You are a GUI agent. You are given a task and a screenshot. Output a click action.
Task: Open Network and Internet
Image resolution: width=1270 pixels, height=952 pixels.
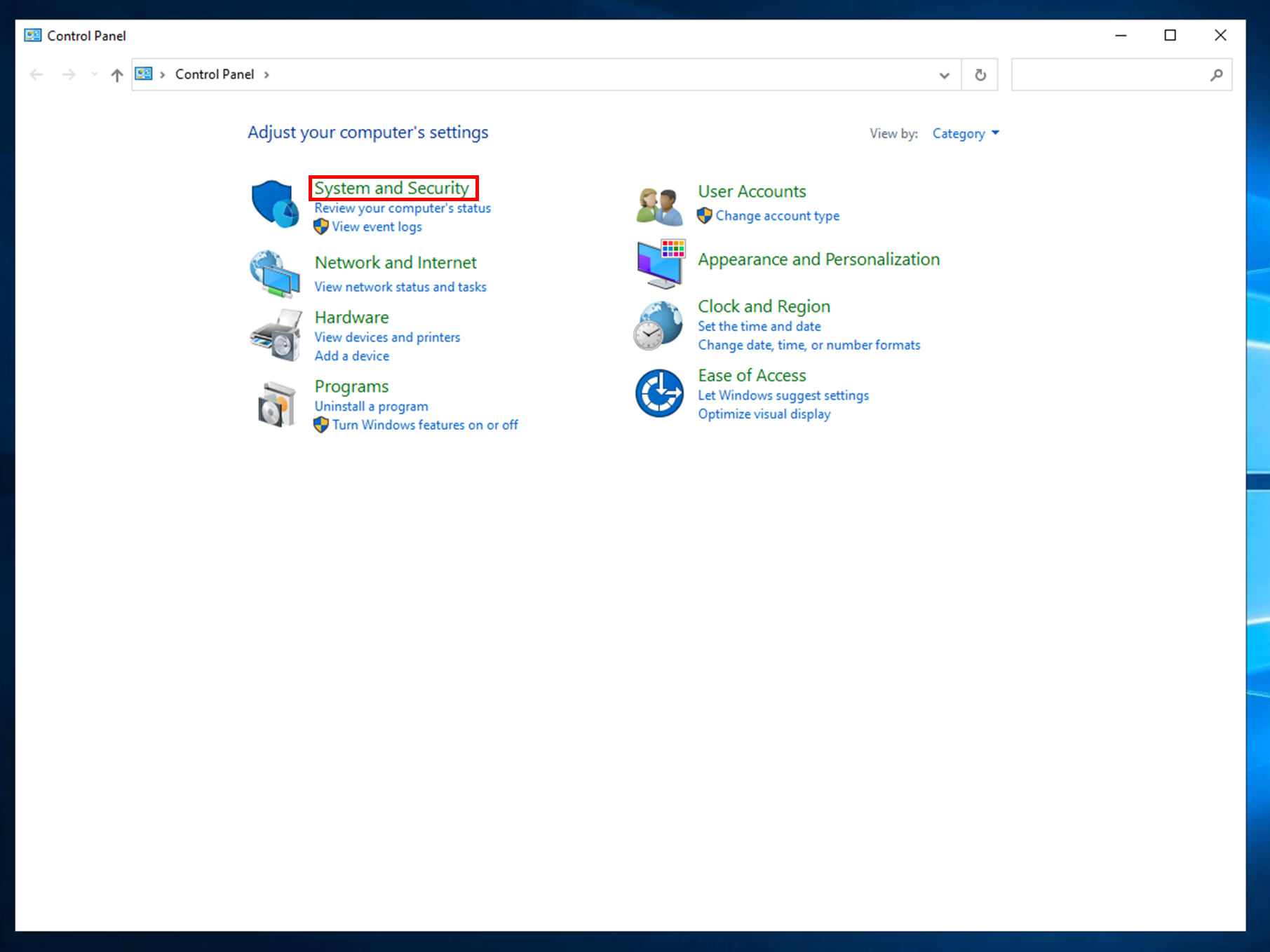pyautogui.click(x=396, y=262)
